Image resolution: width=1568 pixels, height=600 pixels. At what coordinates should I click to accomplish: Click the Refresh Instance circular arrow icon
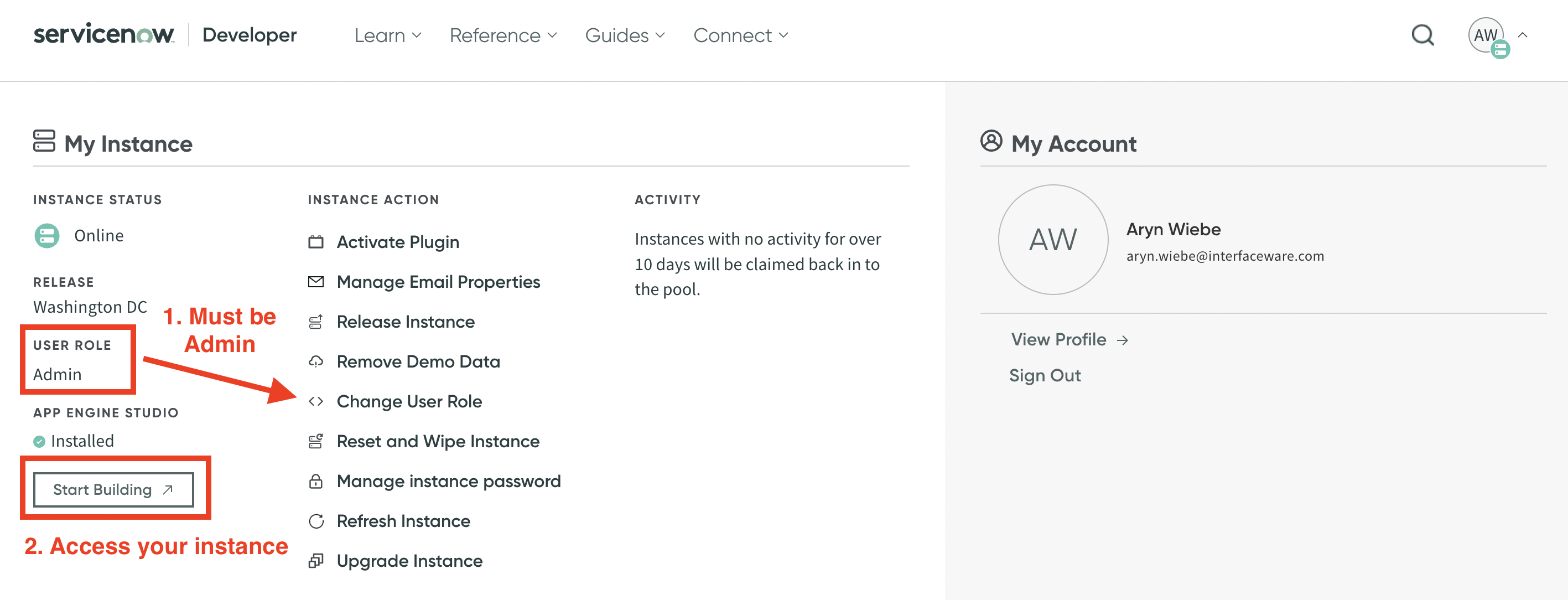316,521
